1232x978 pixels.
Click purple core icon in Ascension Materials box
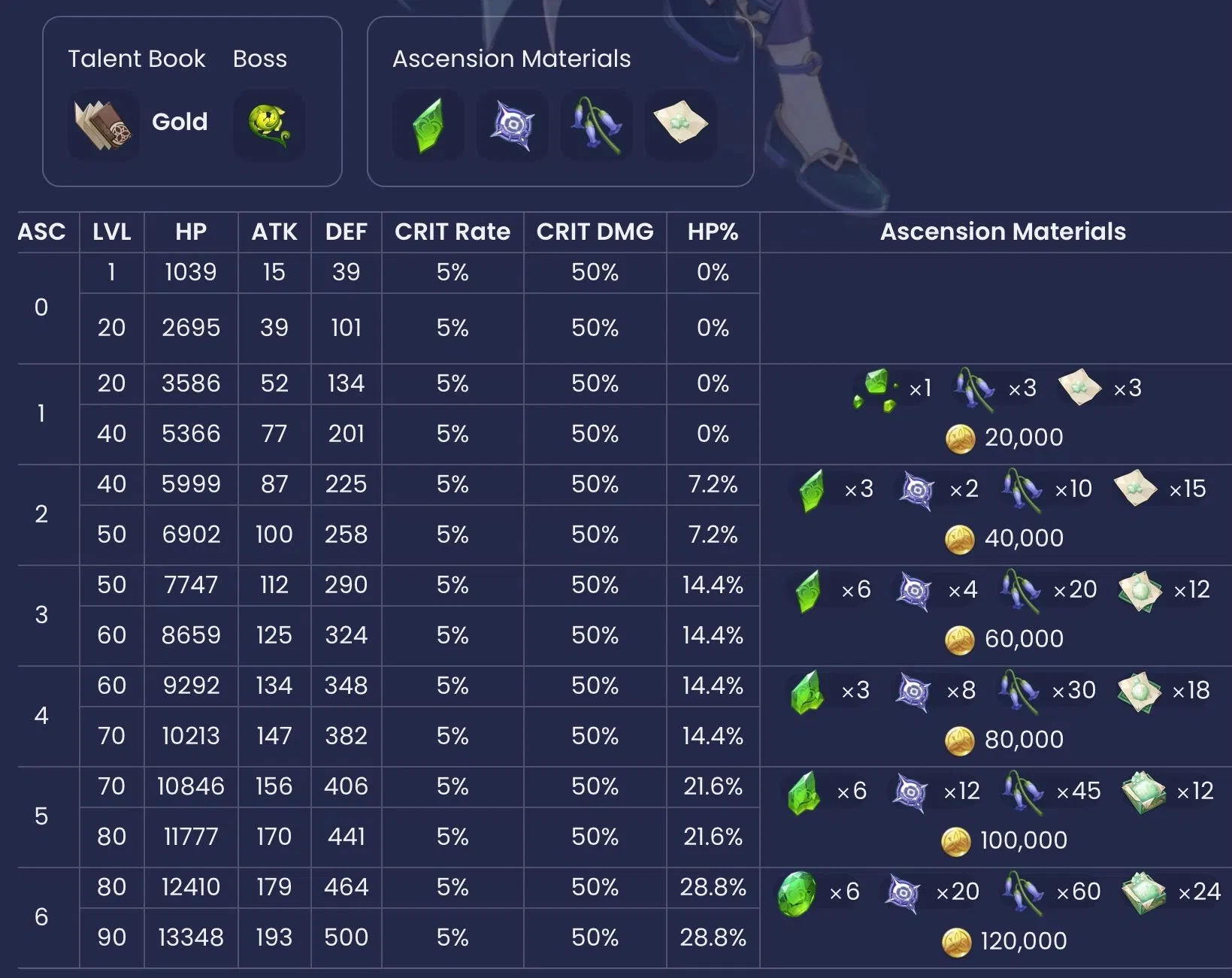[512, 125]
